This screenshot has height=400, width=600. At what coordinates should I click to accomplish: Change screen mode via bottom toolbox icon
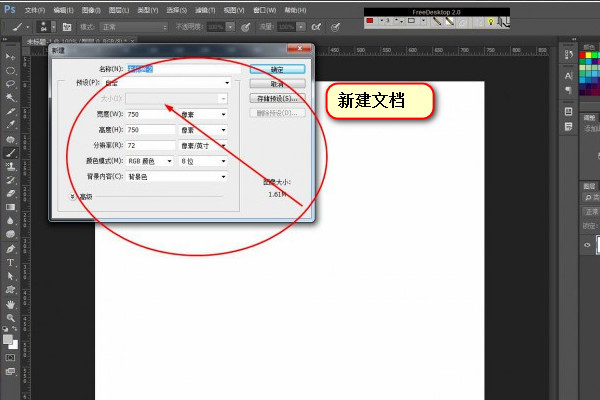click(10, 371)
